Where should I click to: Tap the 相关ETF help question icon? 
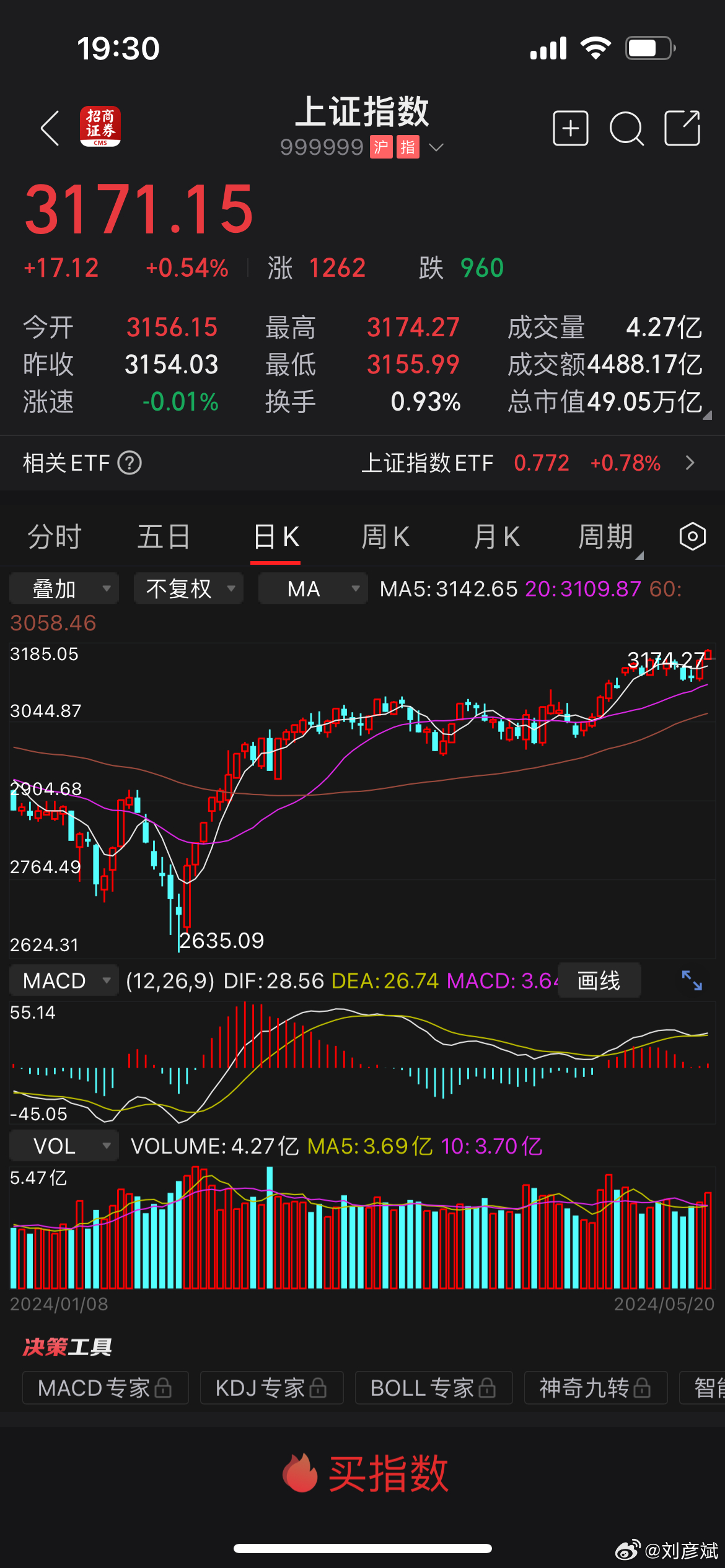click(130, 463)
